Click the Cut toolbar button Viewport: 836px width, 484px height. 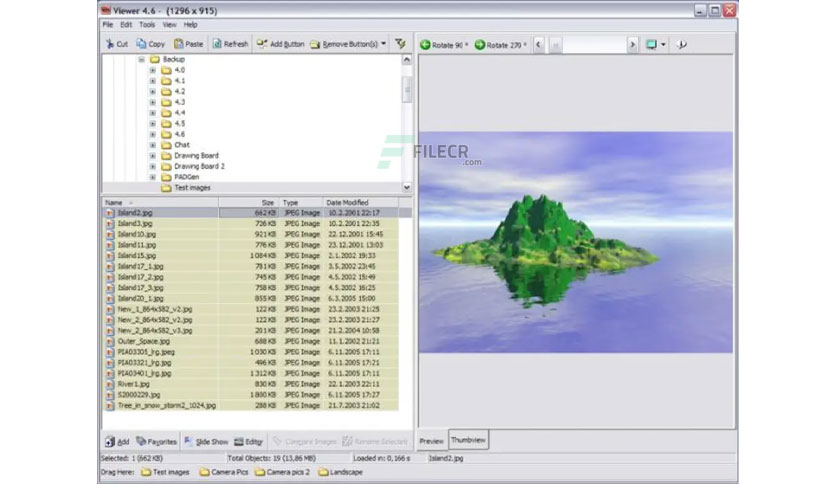[x=117, y=44]
